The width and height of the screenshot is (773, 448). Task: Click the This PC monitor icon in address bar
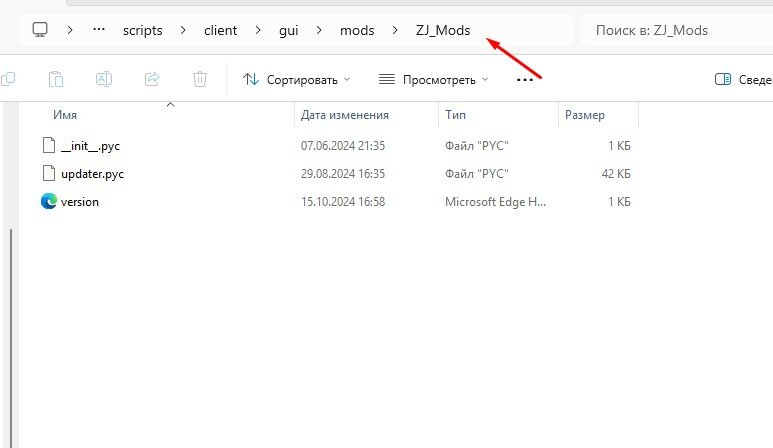tap(41, 30)
